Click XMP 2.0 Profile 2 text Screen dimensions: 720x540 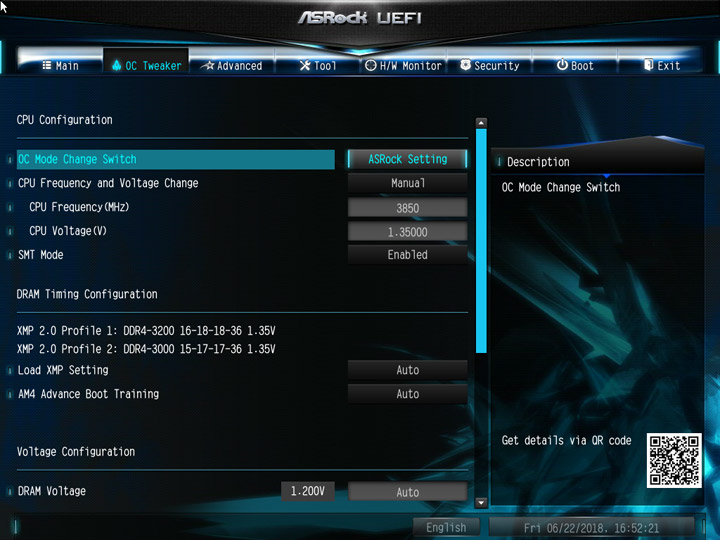(146, 349)
